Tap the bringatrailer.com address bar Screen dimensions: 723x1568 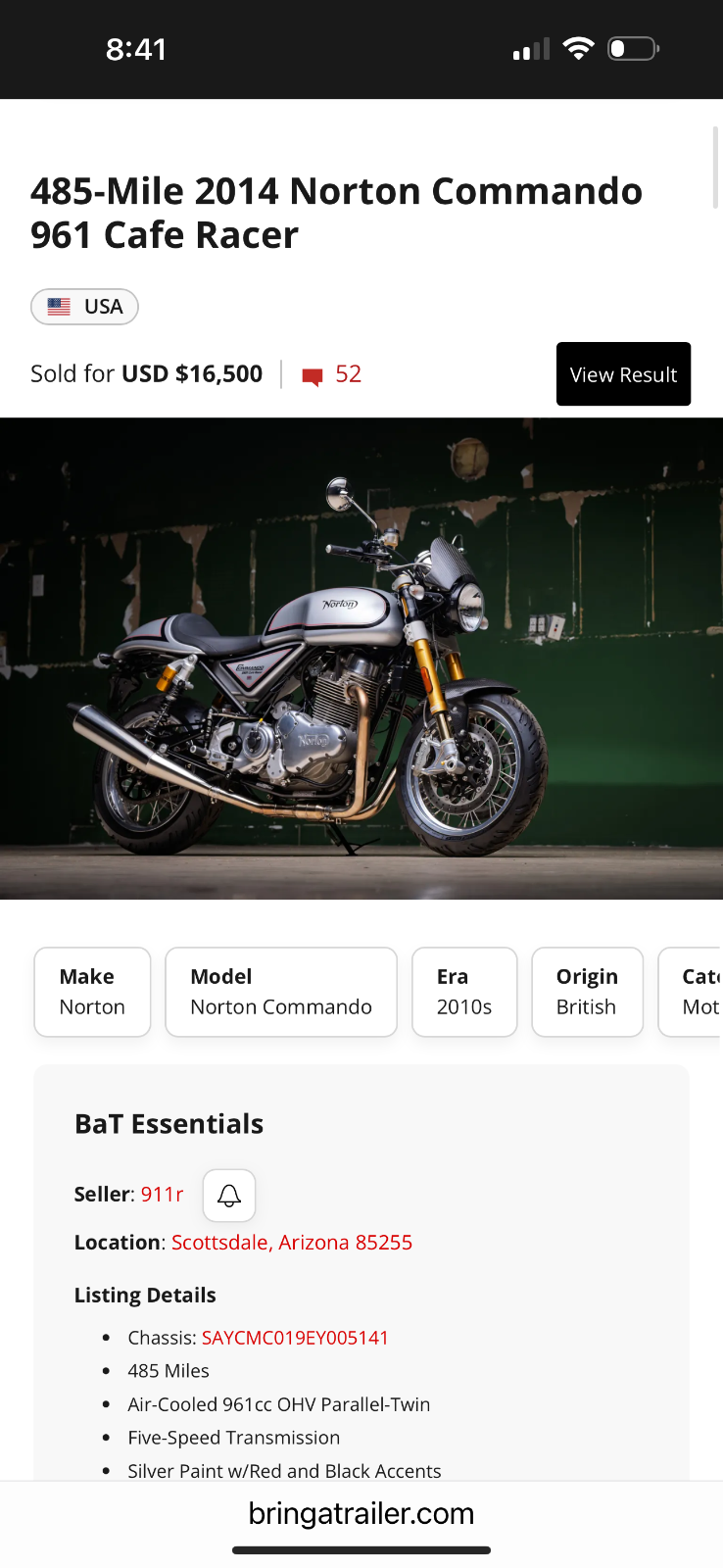pos(361,1514)
